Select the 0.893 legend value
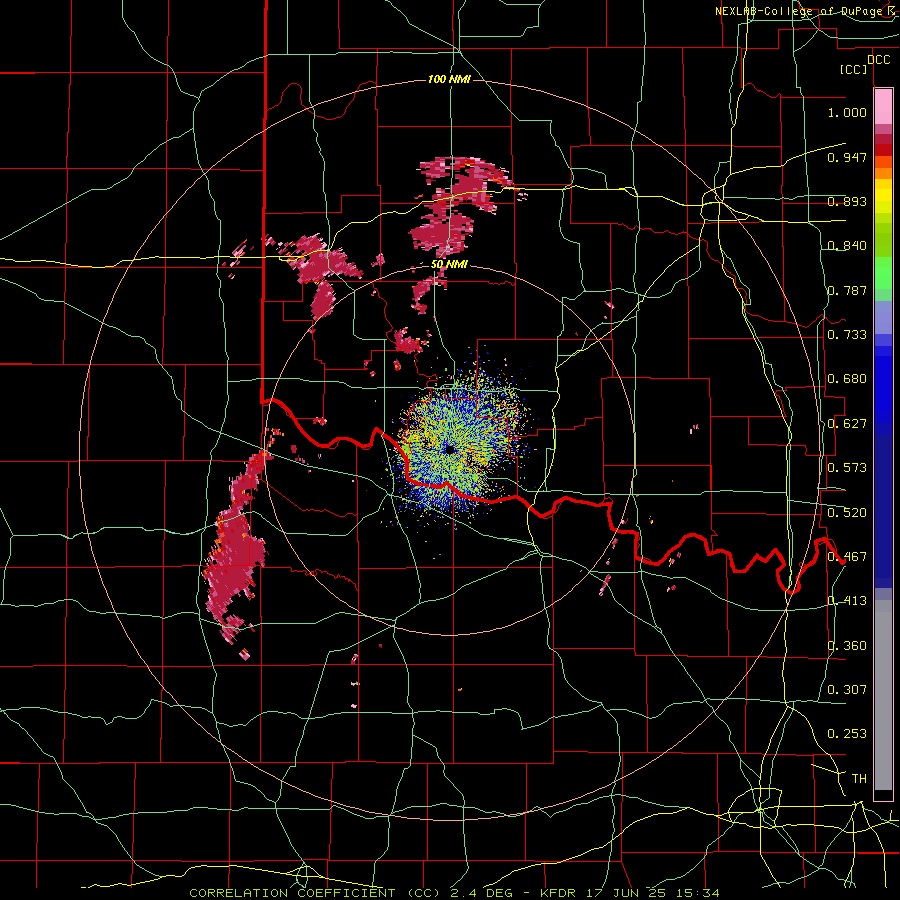900x900 pixels. tap(847, 201)
